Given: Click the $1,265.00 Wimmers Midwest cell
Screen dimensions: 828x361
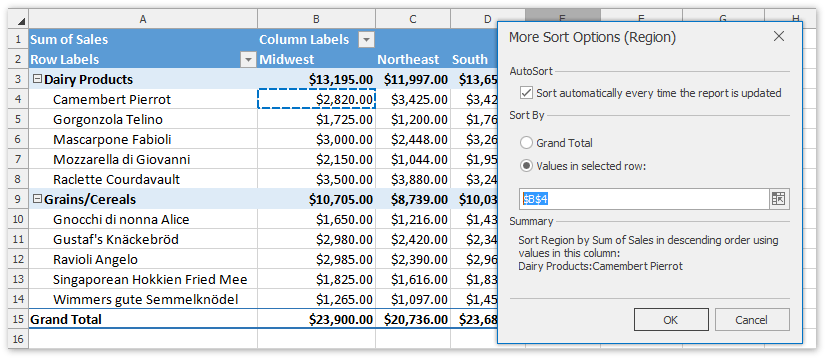Looking at the screenshot, I should click(x=316, y=300).
